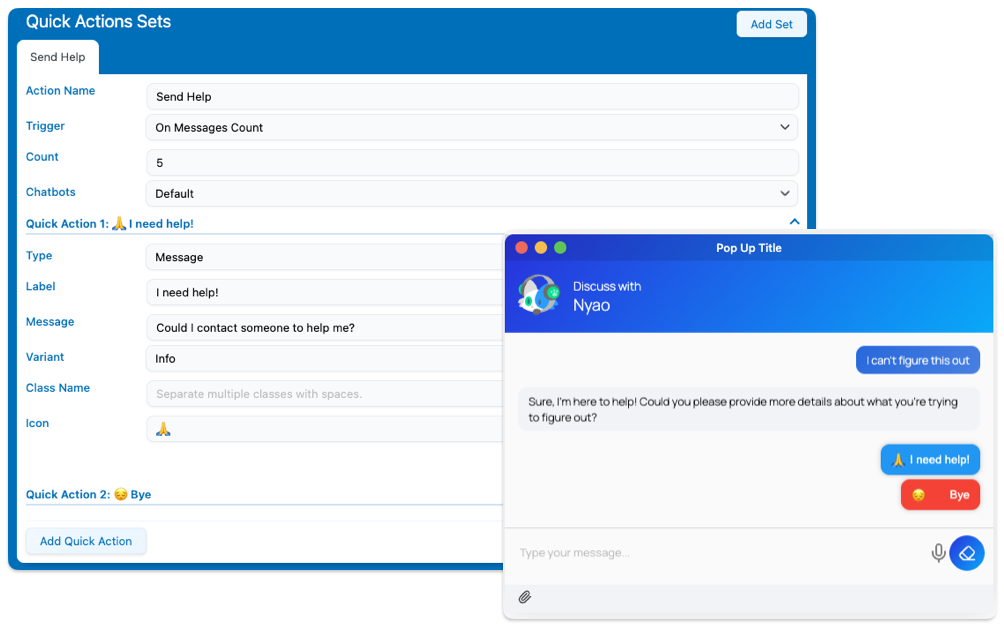This screenshot has width=1004, height=628.
Task: Click the Nyao chatbot avatar
Action: [x=538, y=295]
